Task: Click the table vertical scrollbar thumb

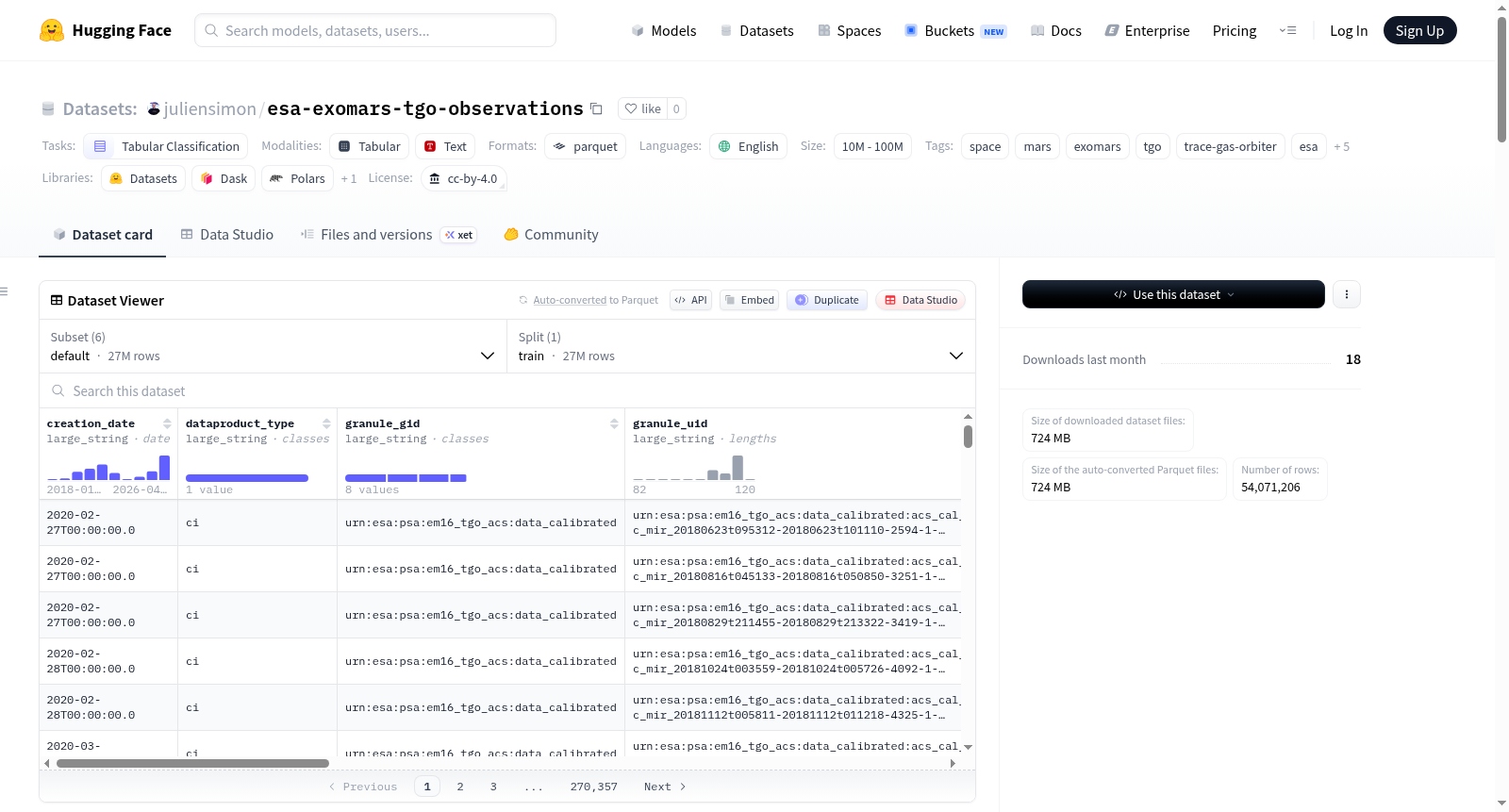Action: [968, 437]
